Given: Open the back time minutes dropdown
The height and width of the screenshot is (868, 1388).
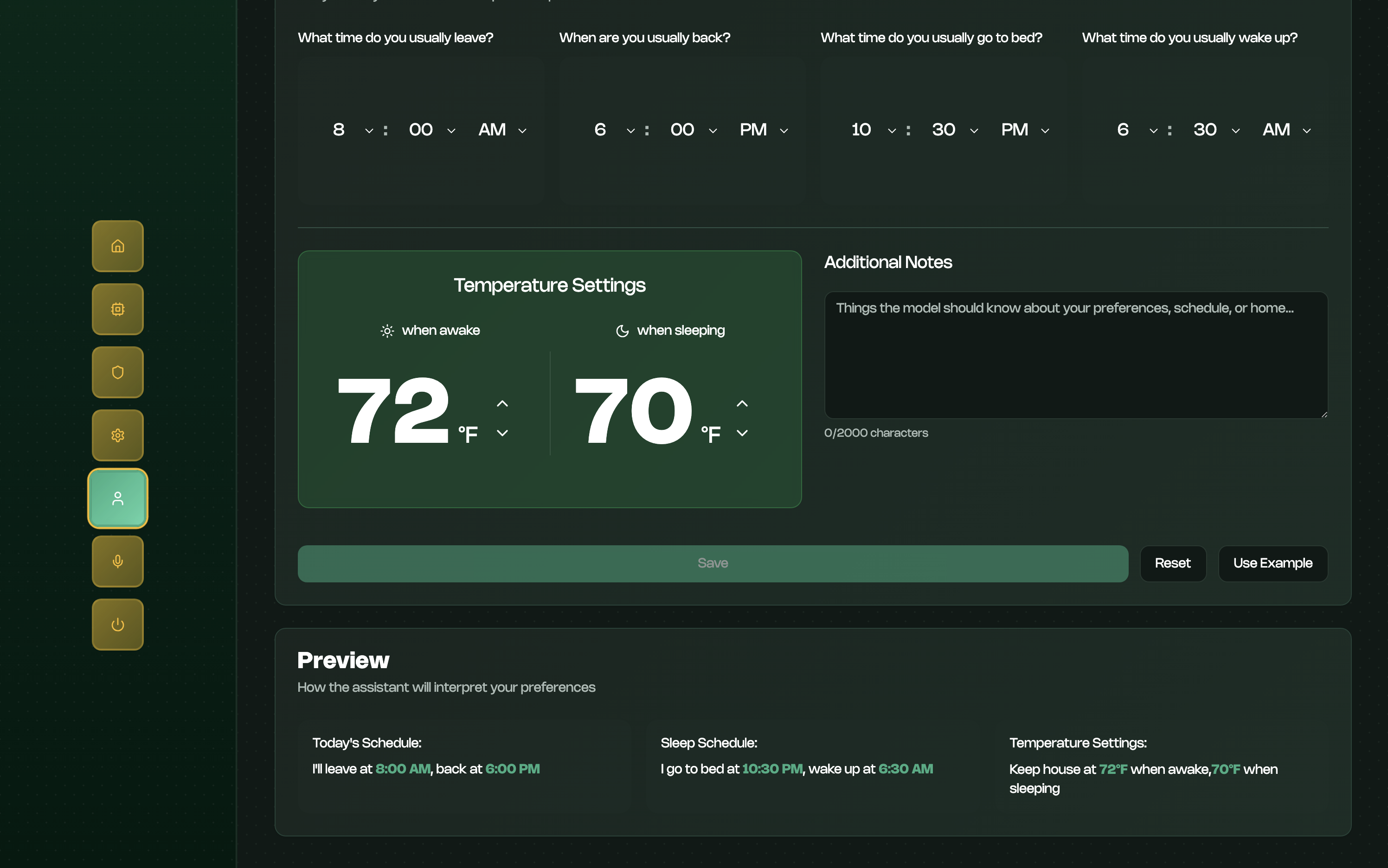Looking at the screenshot, I should (x=694, y=130).
